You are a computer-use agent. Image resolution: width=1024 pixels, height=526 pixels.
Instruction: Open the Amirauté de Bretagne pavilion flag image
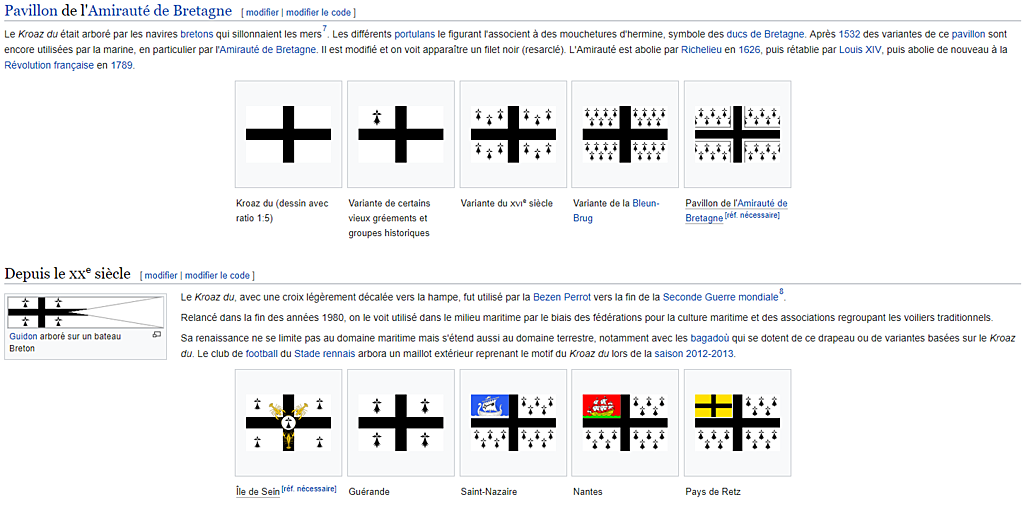pyautogui.click(x=737, y=134)
